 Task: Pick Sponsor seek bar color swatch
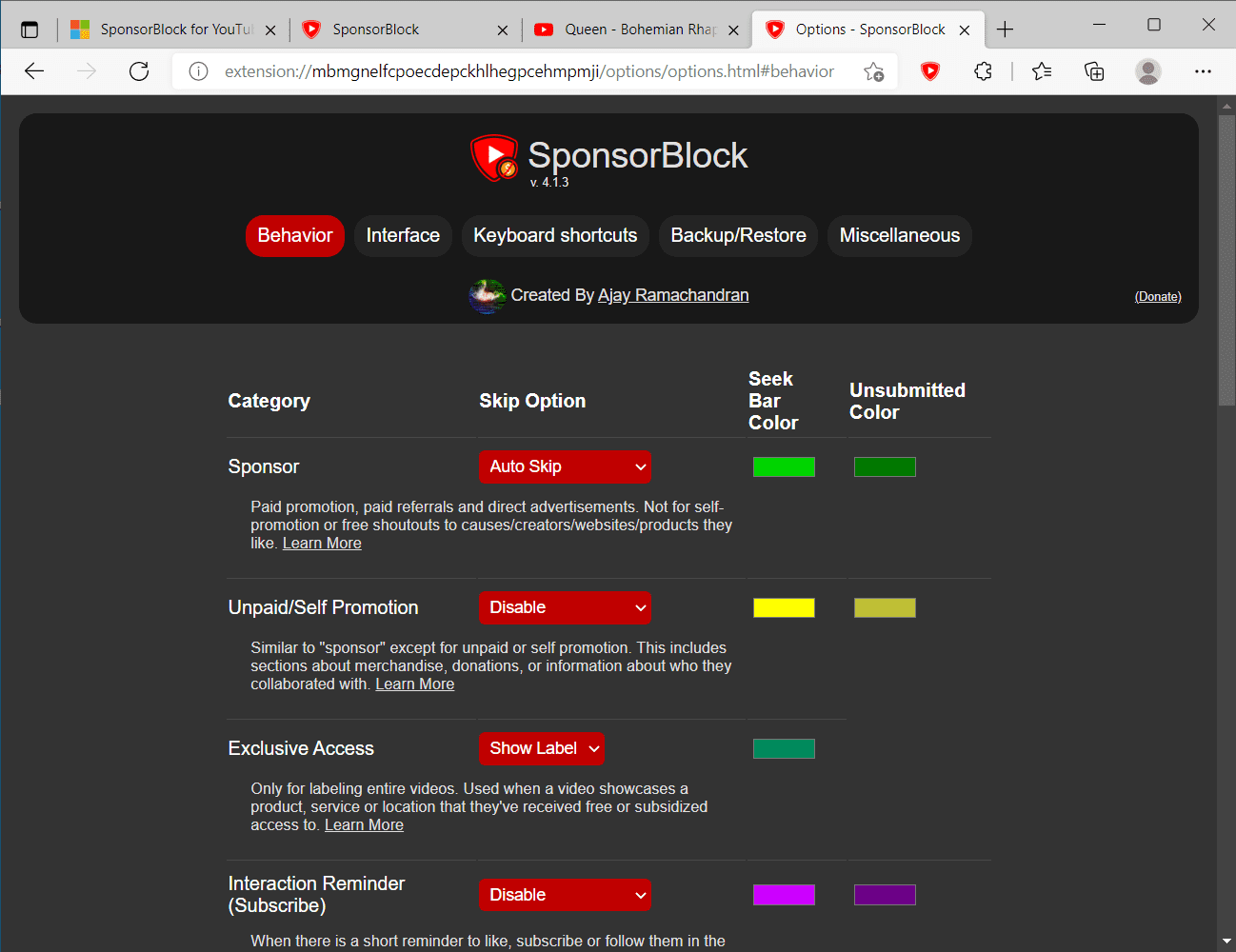tap(784, 466)
